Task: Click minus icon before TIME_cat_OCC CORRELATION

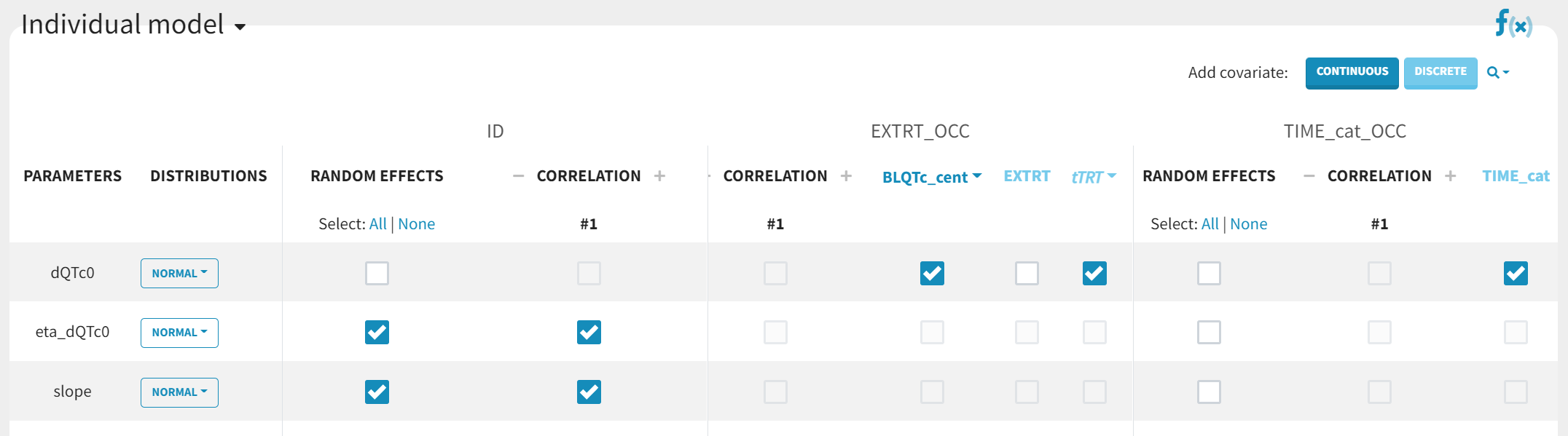Action: coord(1309,176)
